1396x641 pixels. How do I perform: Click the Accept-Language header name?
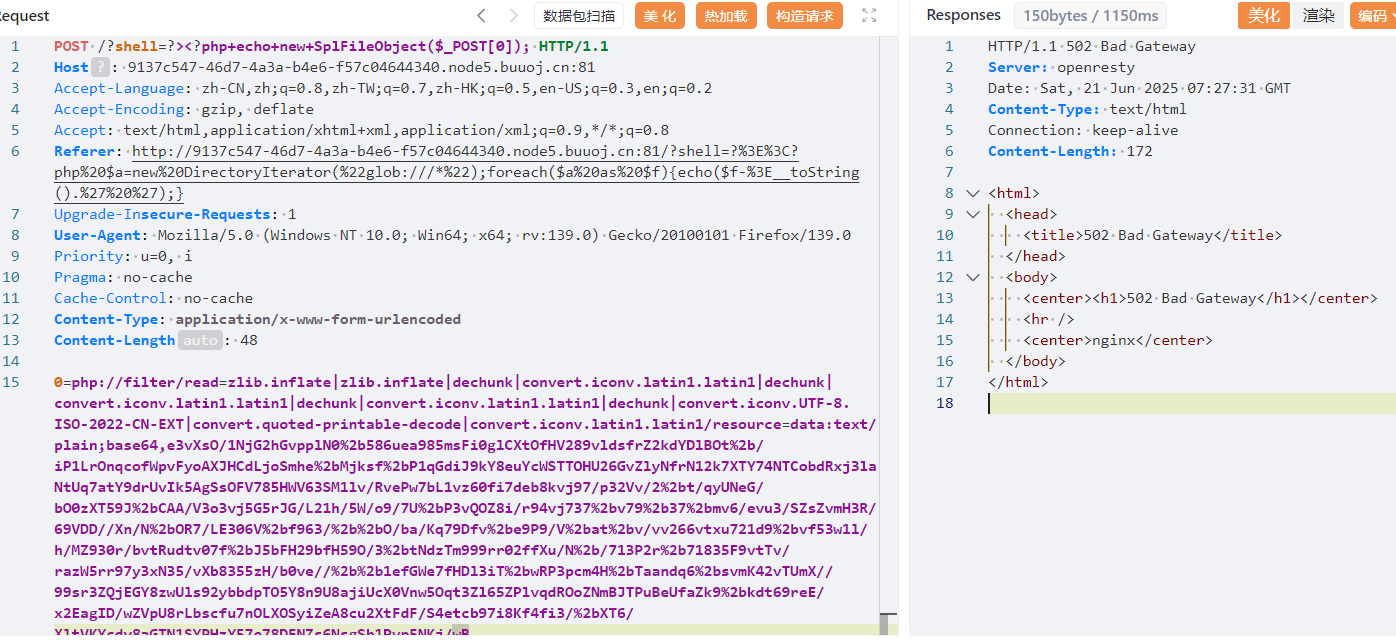(x=120, y=88)
